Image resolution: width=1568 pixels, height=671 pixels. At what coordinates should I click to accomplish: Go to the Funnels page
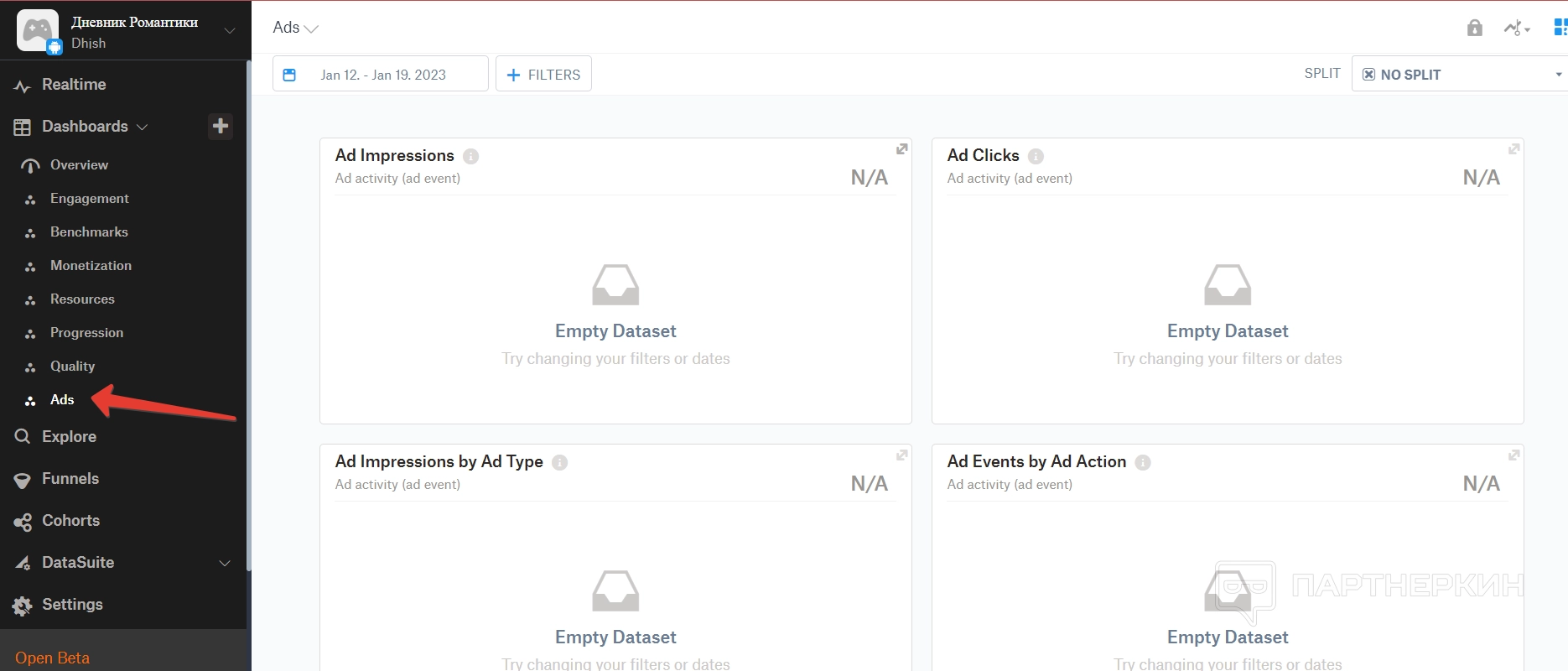coord(70,479)
